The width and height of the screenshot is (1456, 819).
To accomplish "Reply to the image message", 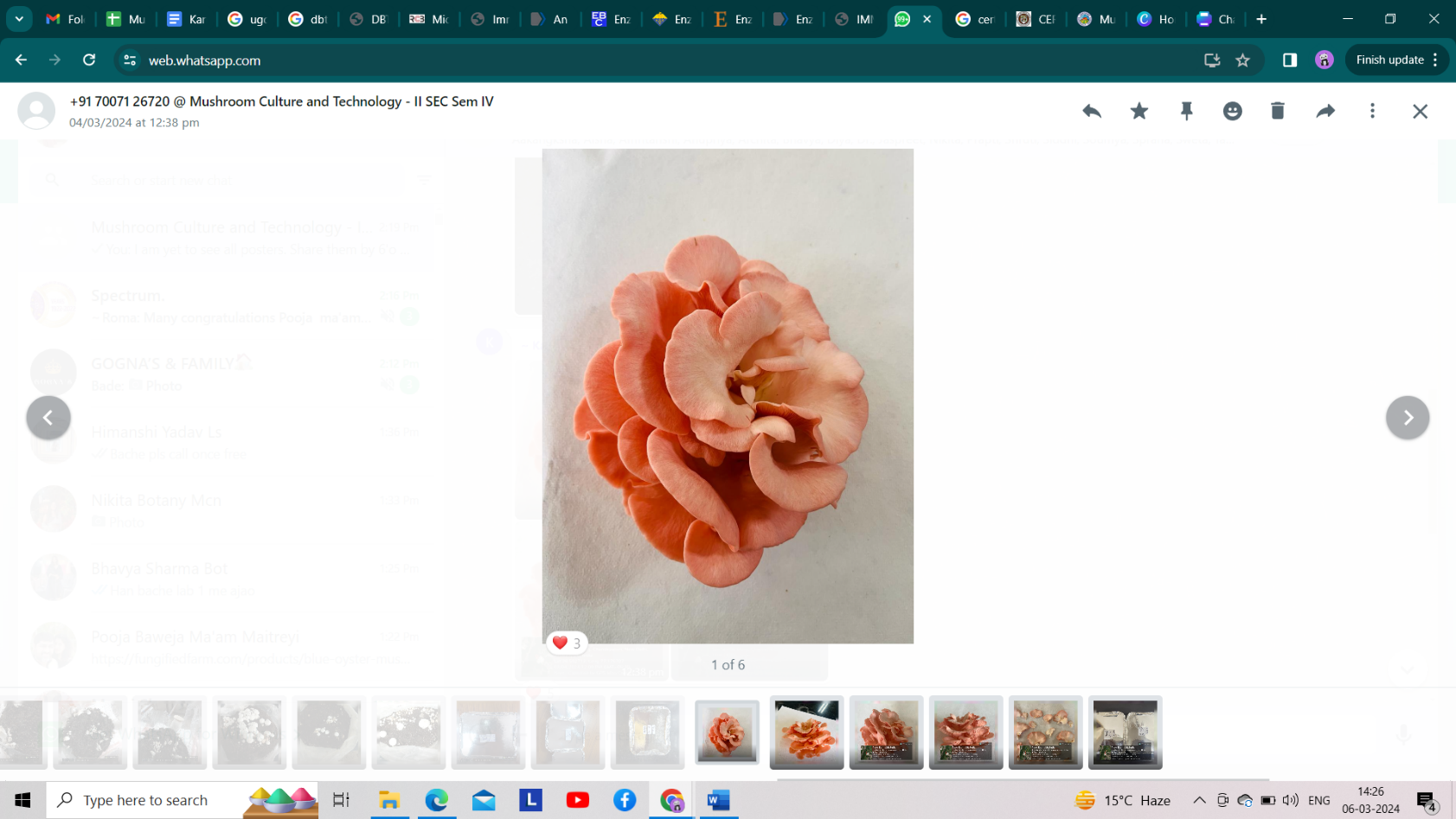I will coord(1092,111).
